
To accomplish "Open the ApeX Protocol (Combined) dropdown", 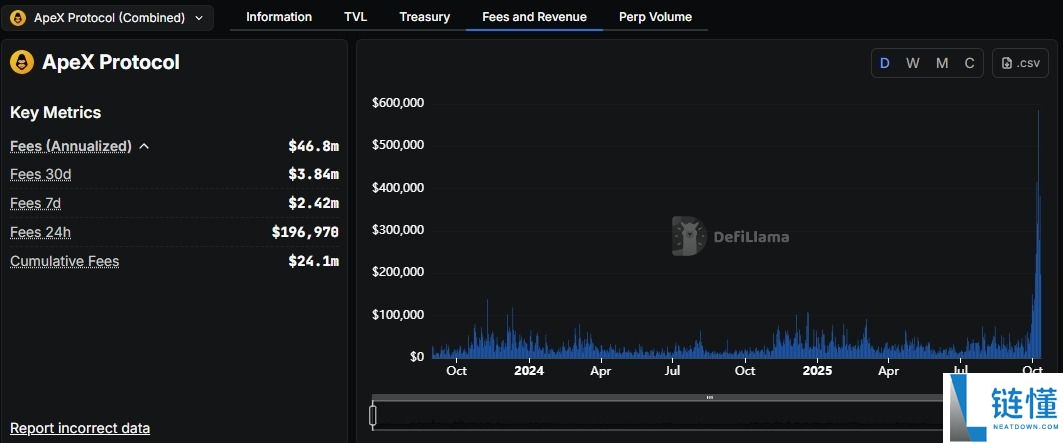I will point(108,18).
